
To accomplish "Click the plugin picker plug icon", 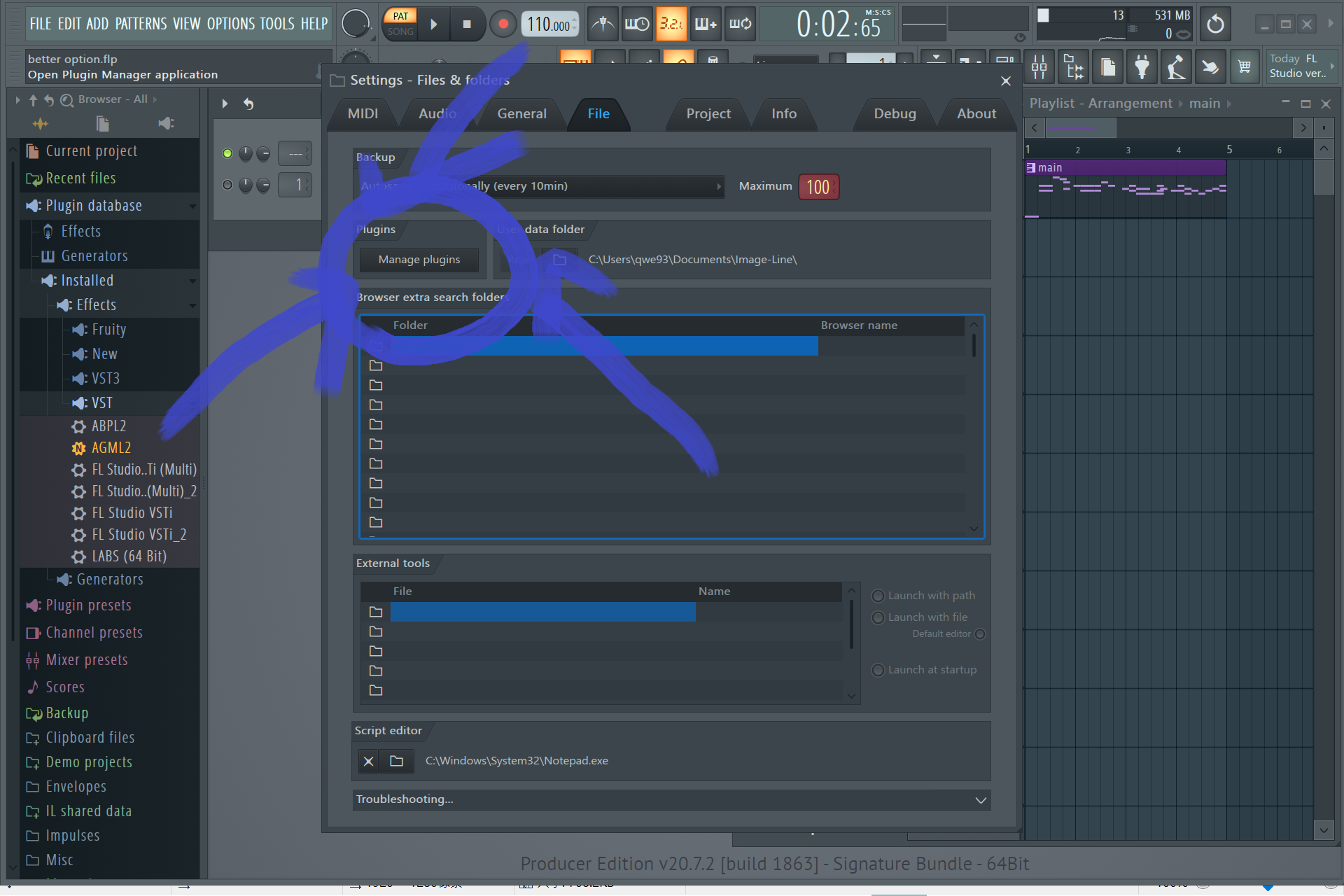I will (1142, 67).
